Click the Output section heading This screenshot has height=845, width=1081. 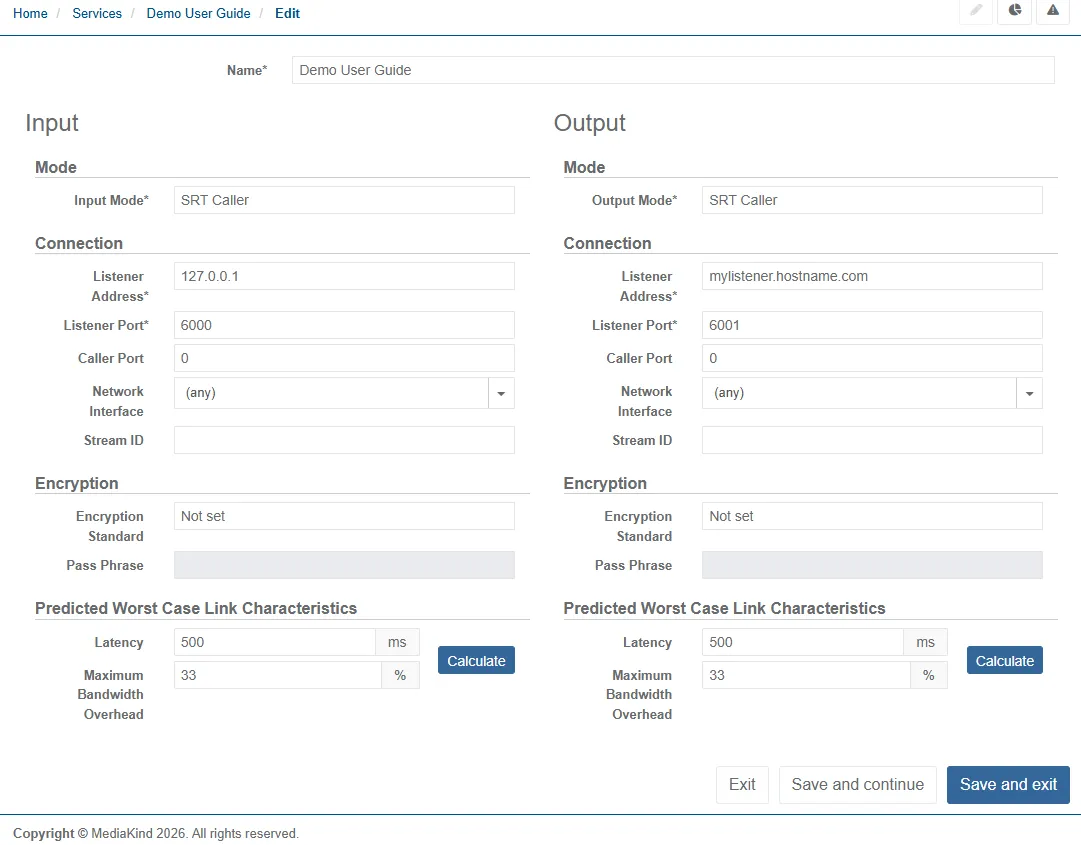coord(589,123)
